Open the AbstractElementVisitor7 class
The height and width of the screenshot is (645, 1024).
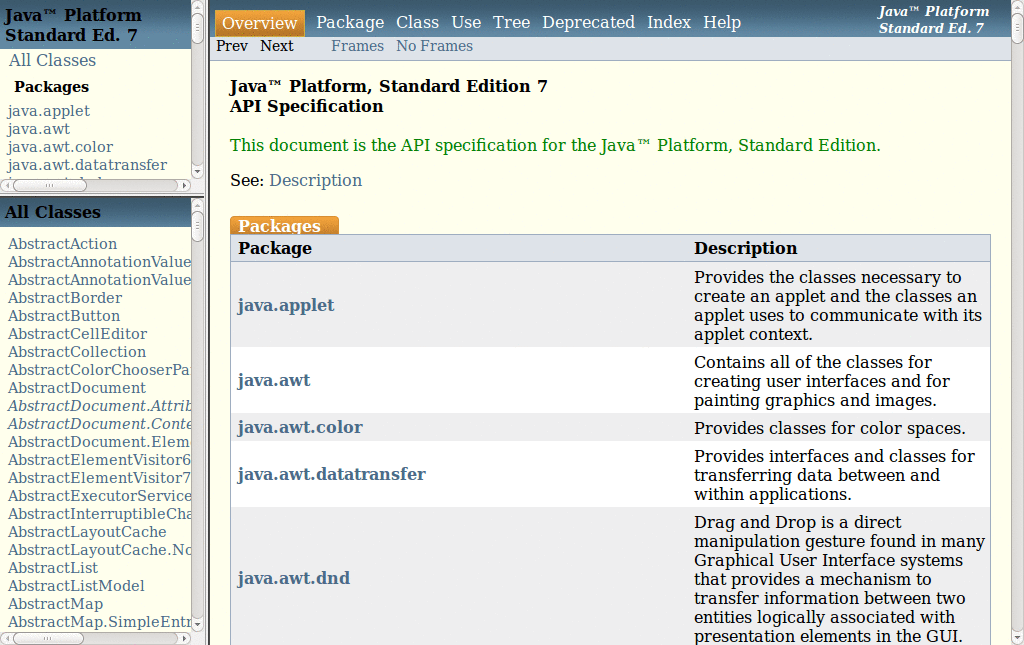99,479
